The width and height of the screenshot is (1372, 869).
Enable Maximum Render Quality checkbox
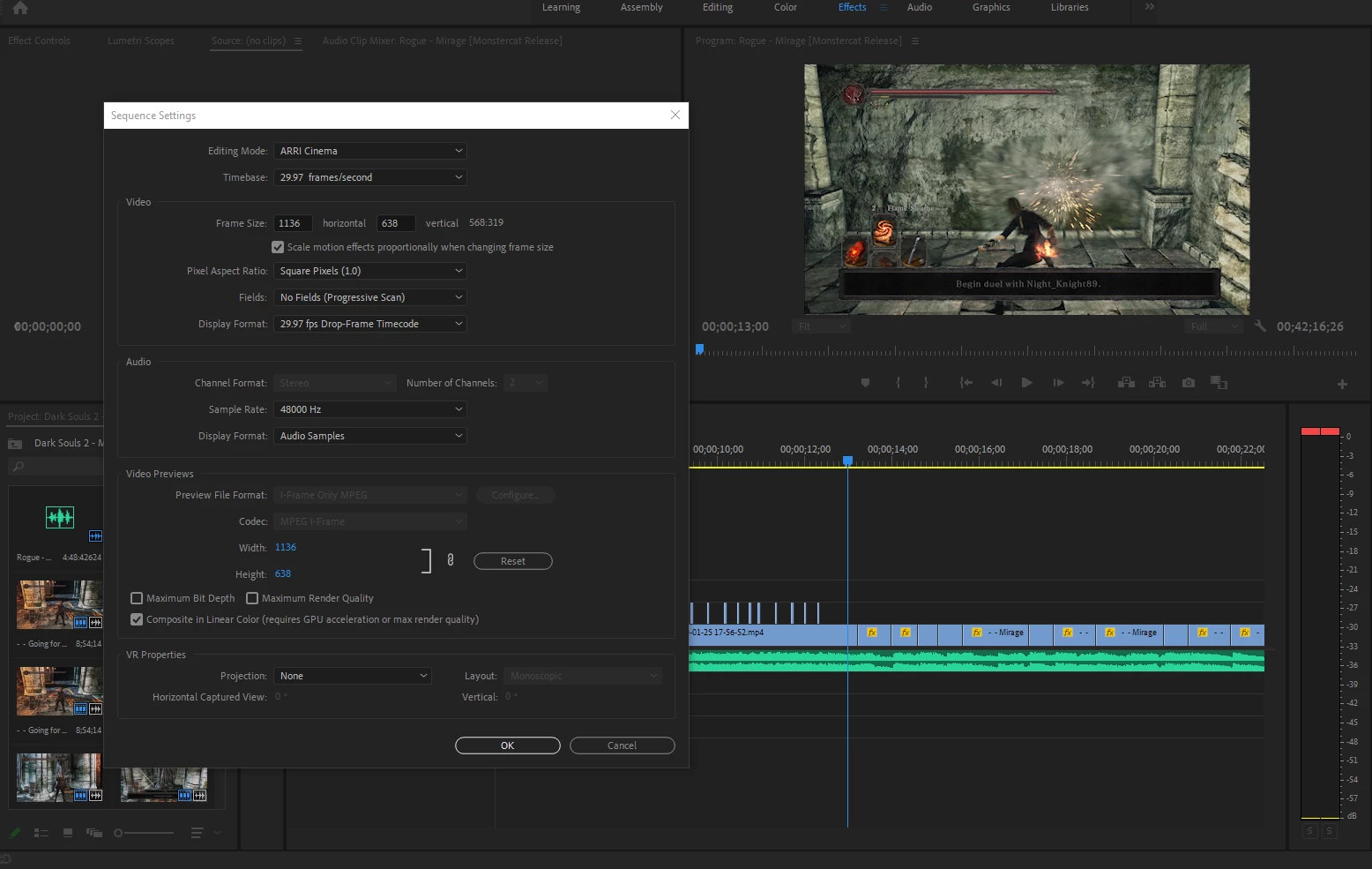[252, 598]
